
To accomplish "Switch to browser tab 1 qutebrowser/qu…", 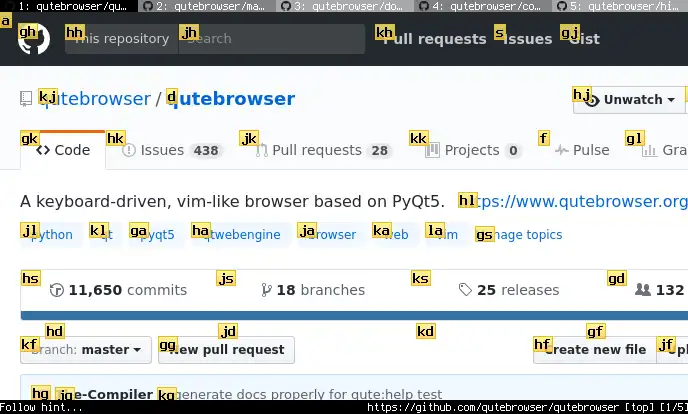I will 69,6.
